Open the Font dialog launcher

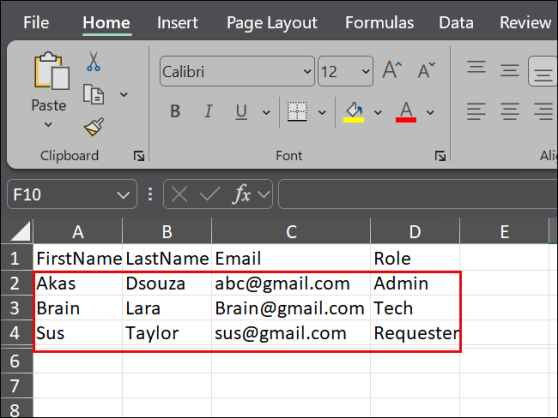click(x=440, y=156)
